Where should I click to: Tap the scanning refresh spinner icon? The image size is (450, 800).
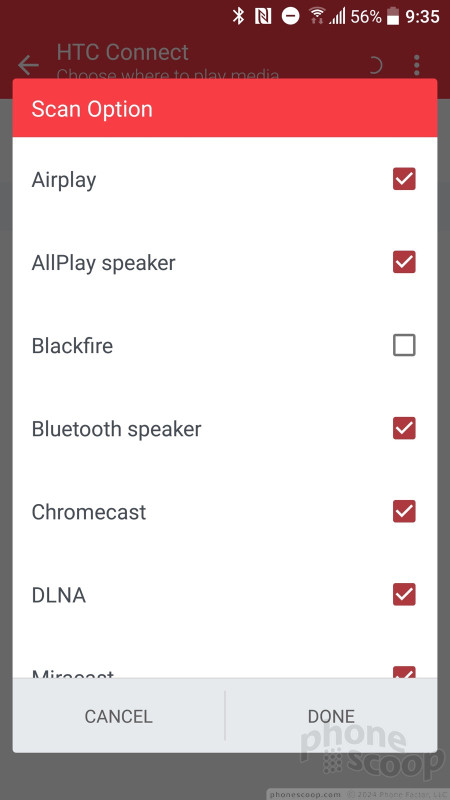click(375, 65)
